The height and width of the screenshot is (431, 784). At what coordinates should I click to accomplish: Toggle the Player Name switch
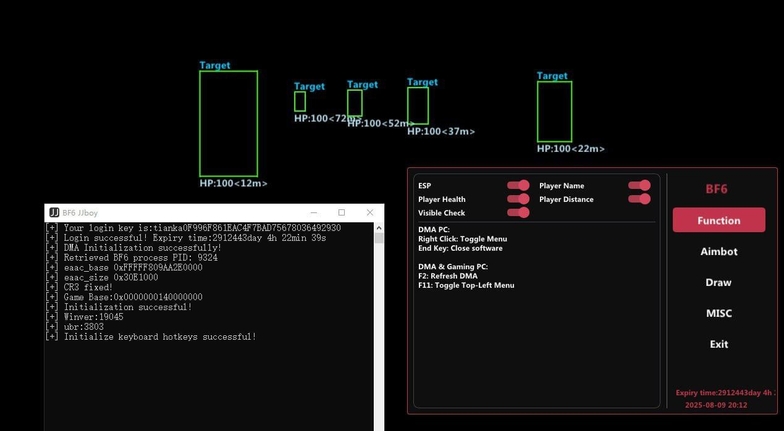639,186
